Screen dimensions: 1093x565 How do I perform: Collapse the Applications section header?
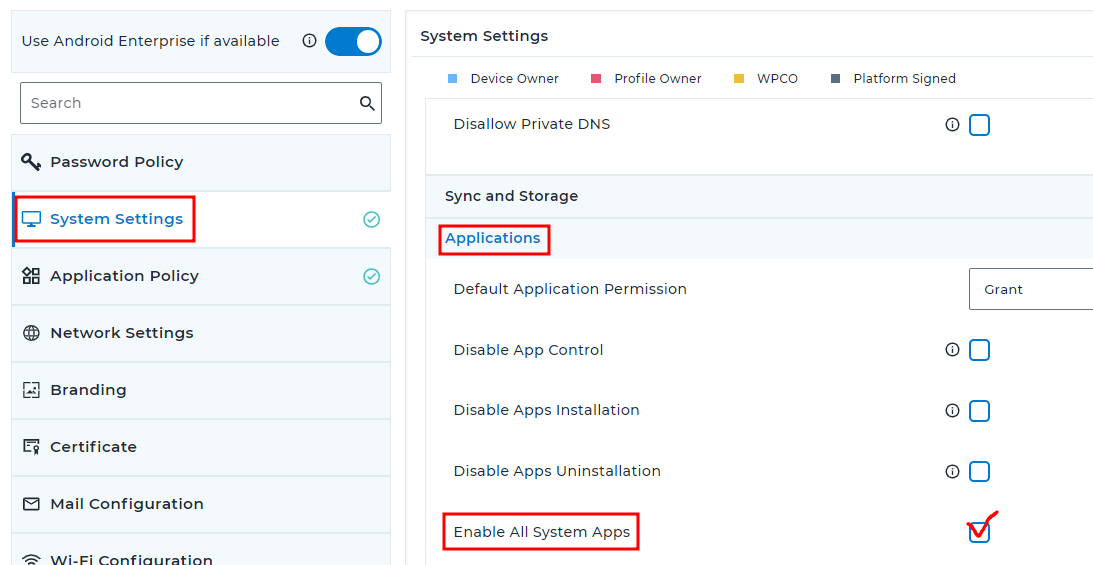tap(759, 238)
